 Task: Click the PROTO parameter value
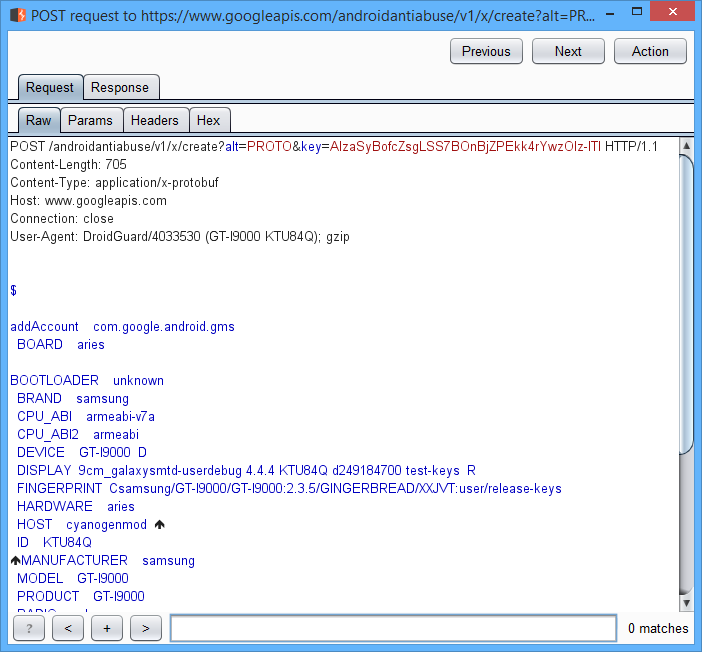click(x=270, y=146)
